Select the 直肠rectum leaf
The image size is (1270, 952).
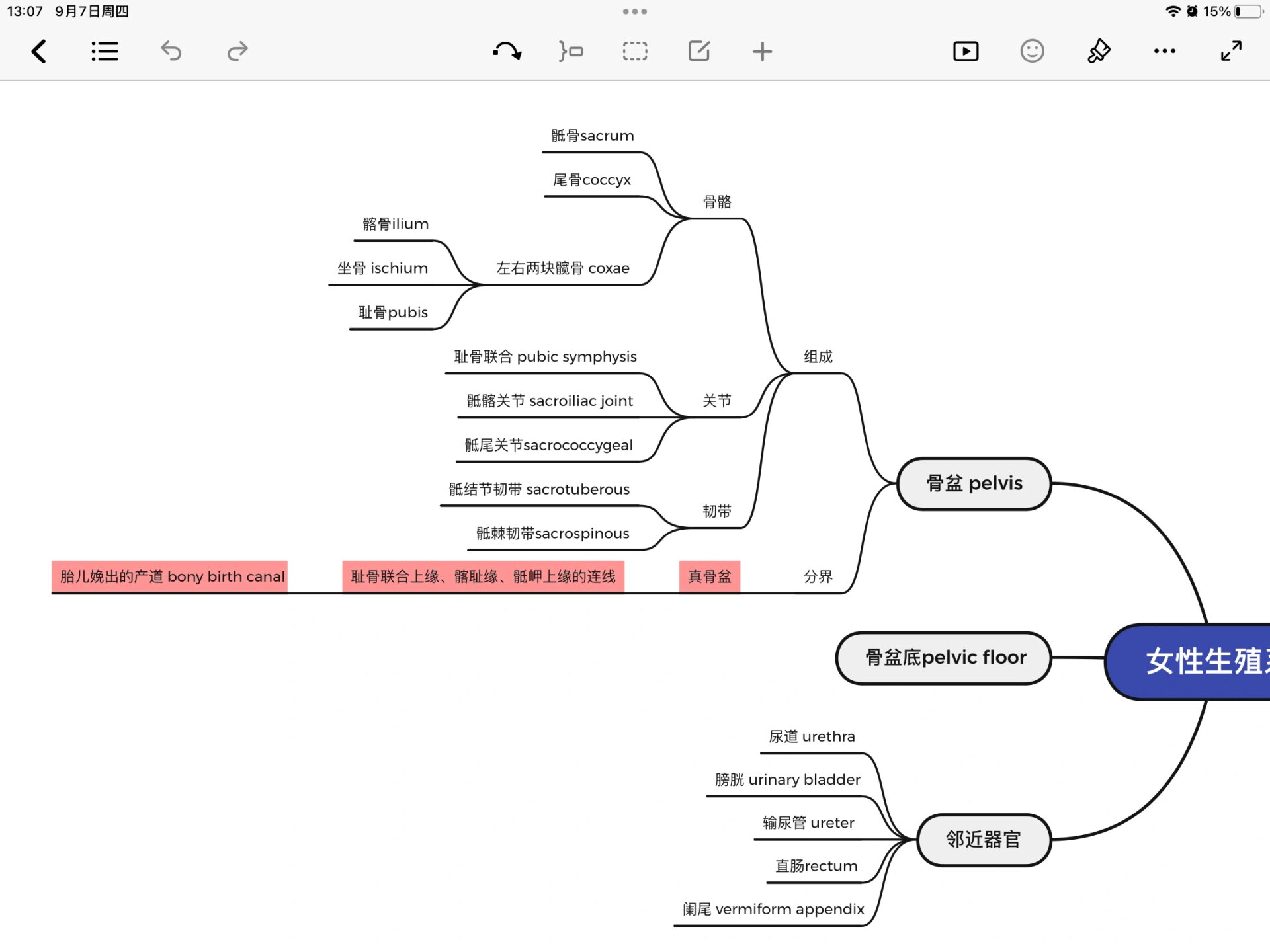point(817,866)
